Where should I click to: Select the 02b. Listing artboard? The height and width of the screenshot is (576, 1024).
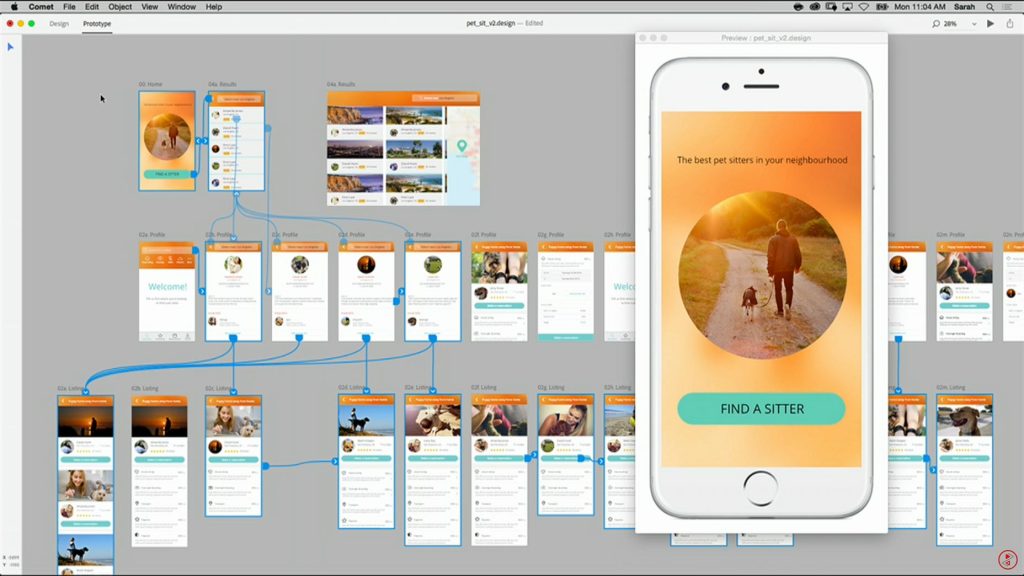click(x=159, y=470)
